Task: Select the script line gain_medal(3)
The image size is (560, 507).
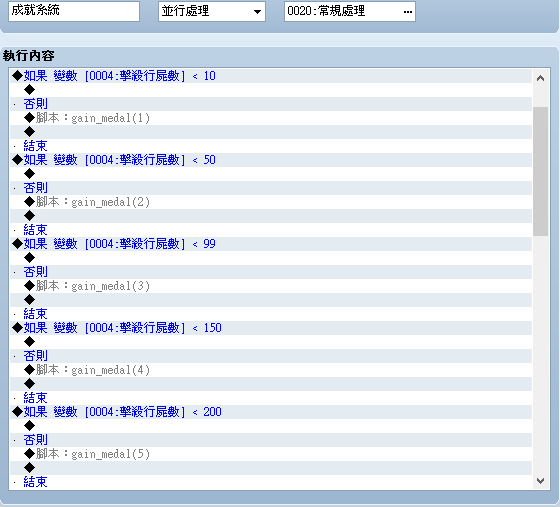Action: point(271,286)
